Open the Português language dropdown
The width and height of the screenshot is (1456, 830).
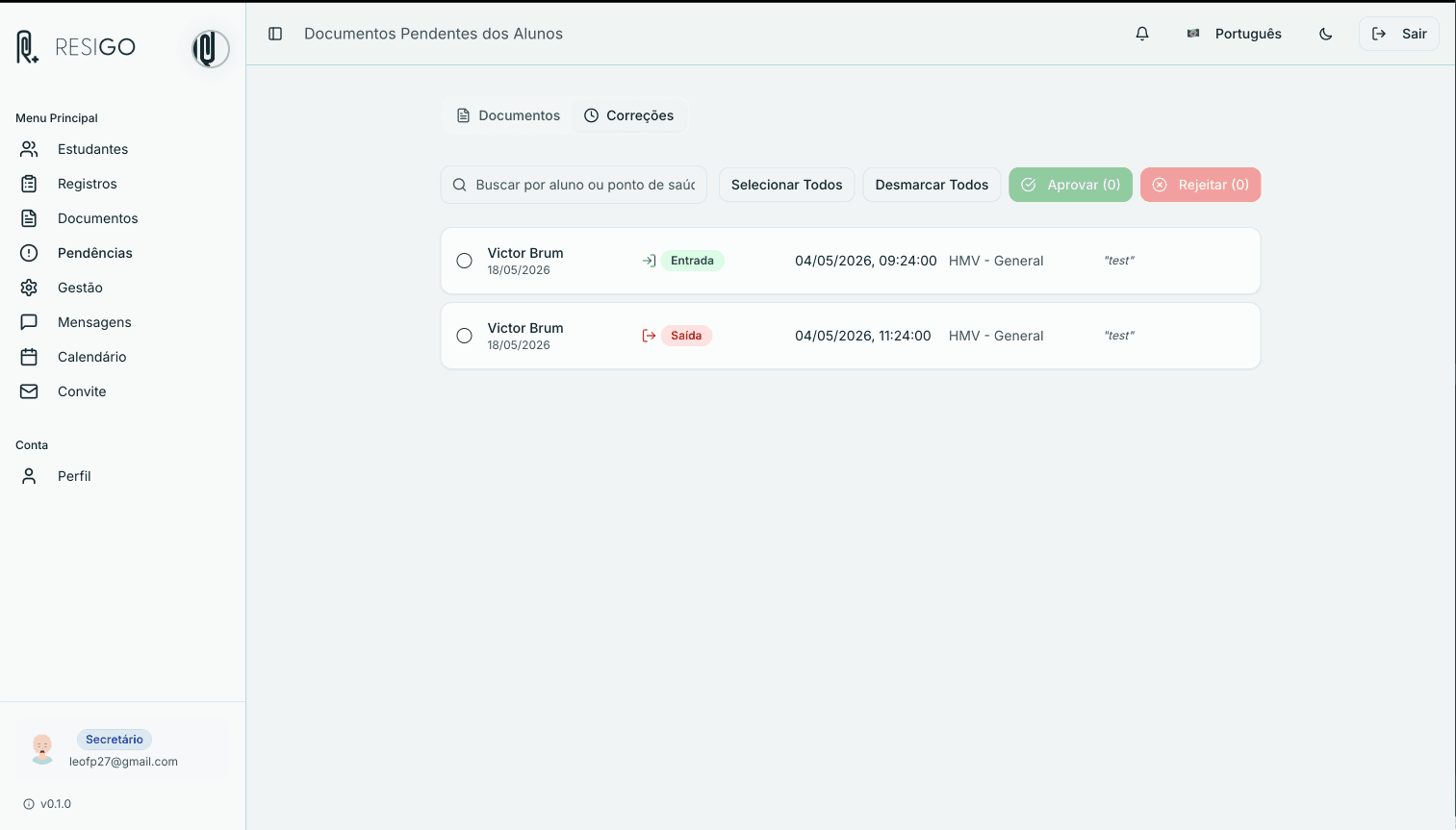point(1234,34)
